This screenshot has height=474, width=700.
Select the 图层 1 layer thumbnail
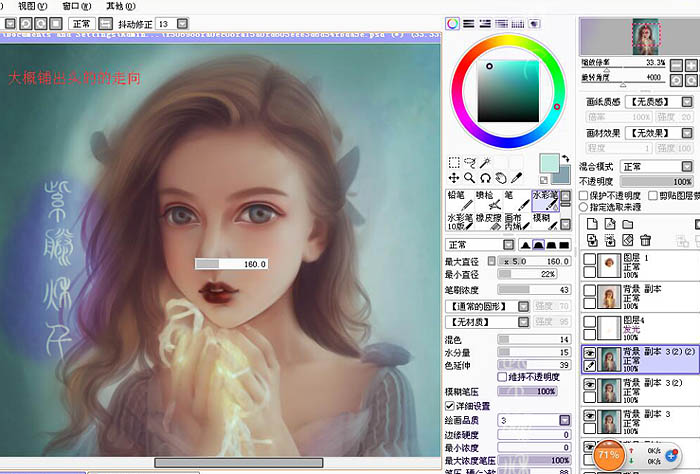[609, 266]
